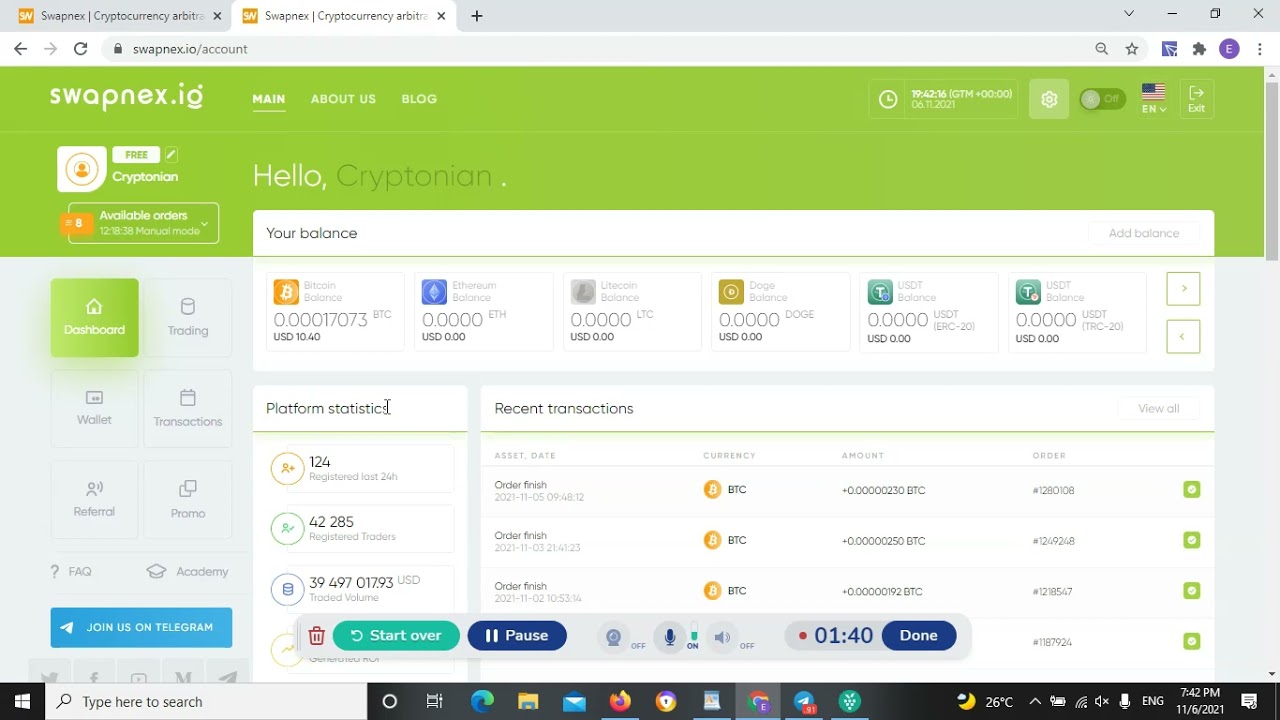Click the green check for order #1249248
This screenshot has height=720, width=1280.
tap(1191, 540)
